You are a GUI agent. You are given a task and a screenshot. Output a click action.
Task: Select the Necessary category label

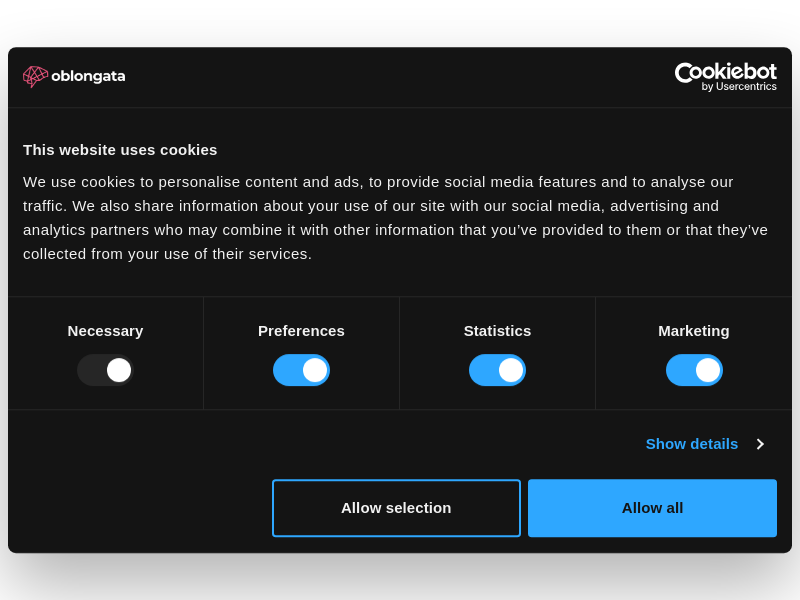(105, 331)
